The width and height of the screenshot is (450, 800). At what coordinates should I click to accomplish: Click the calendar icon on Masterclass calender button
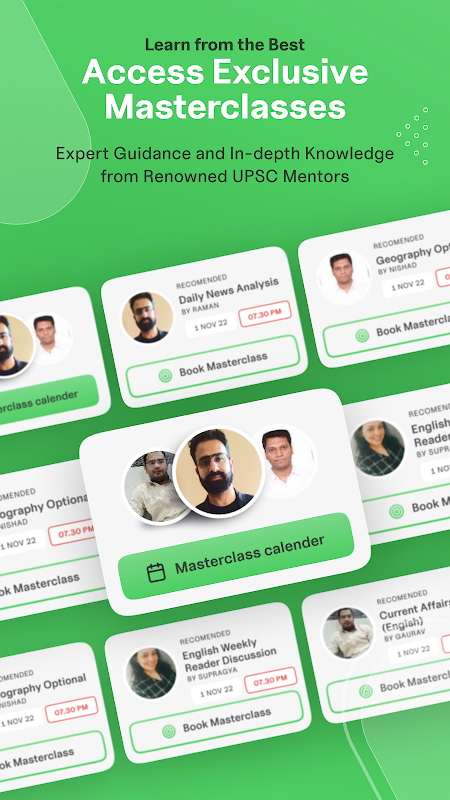coord(156,572)
